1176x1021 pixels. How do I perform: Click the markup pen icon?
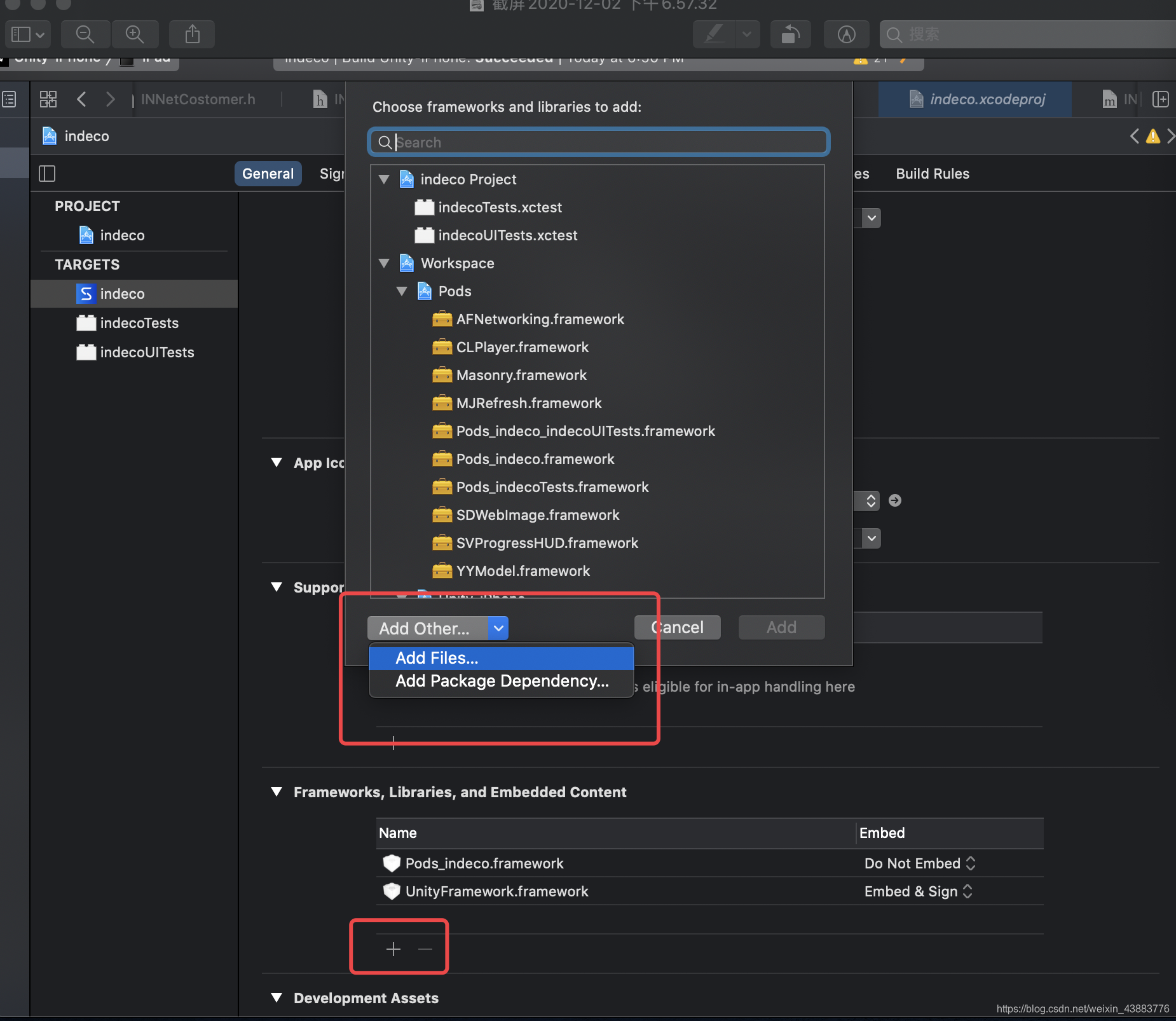tap(714, 34)
